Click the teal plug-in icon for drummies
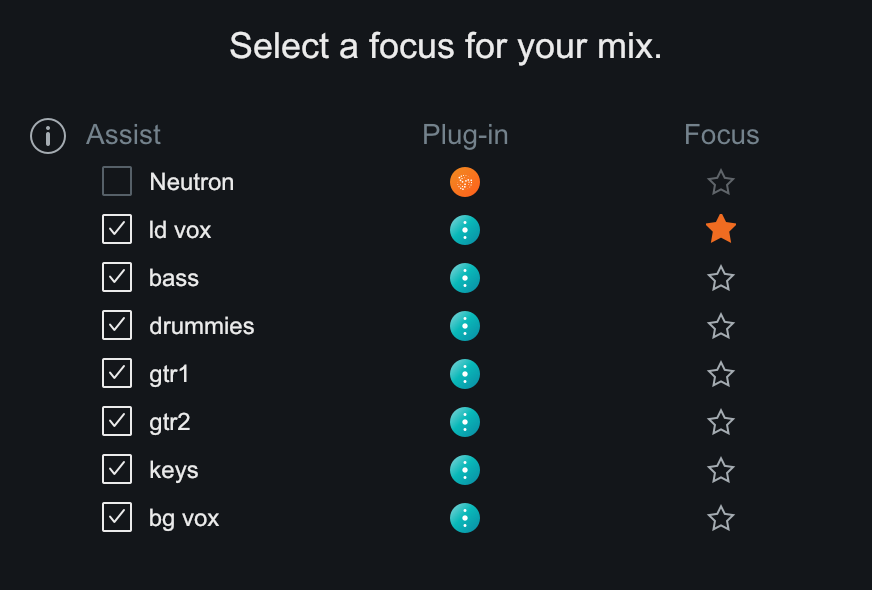This screenshot has height=590, width=872. point(465,326)
